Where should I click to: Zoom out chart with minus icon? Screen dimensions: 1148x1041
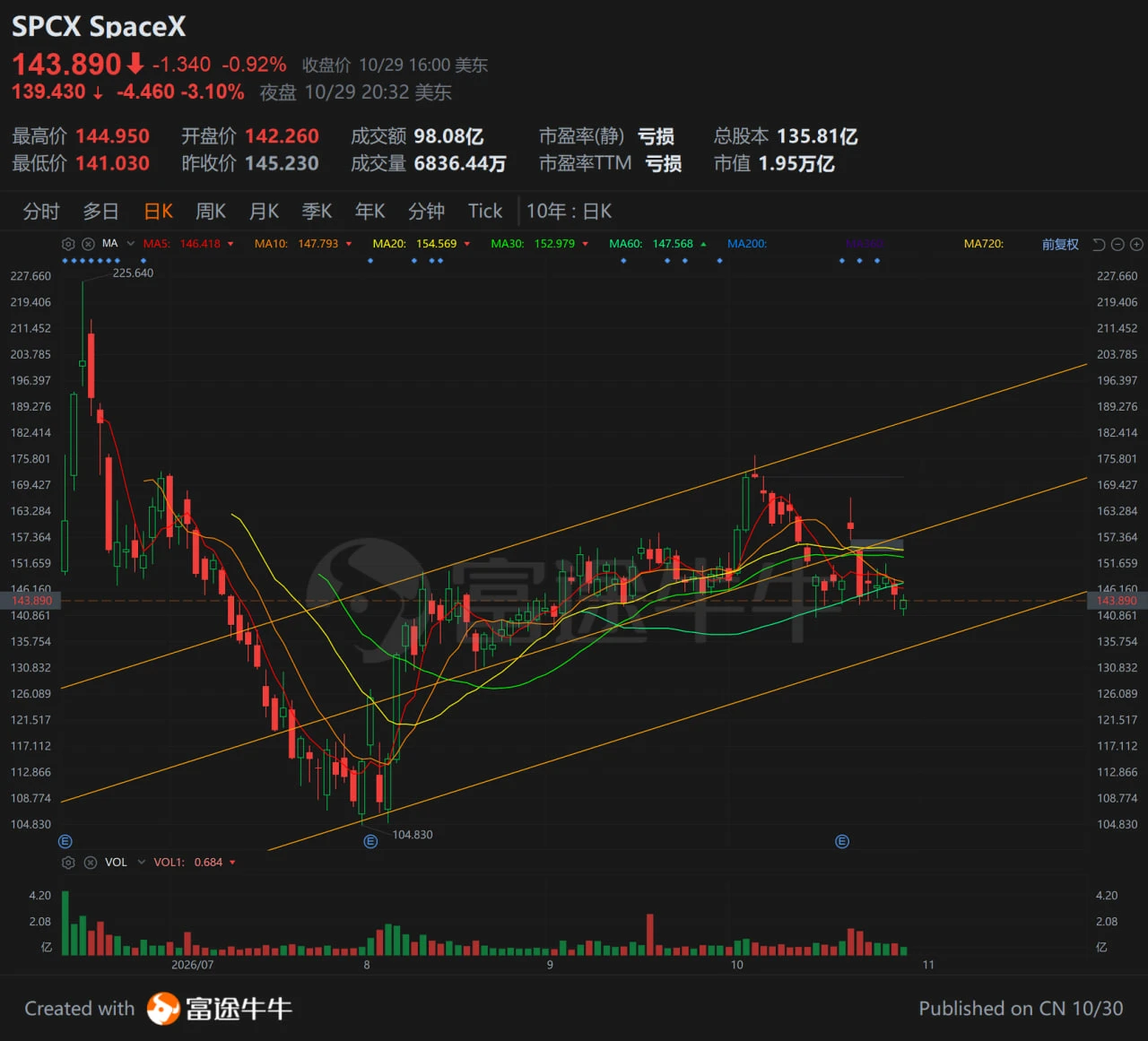coord(1118,244)
